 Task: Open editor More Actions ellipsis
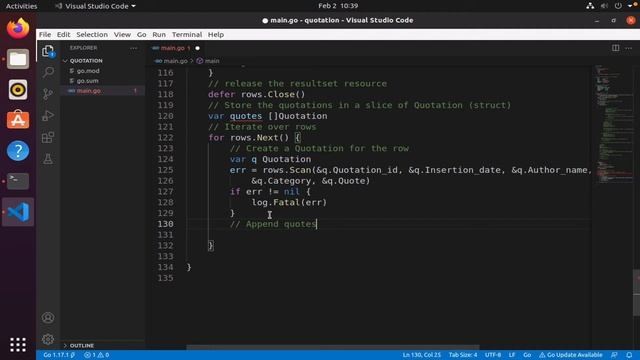629,48
